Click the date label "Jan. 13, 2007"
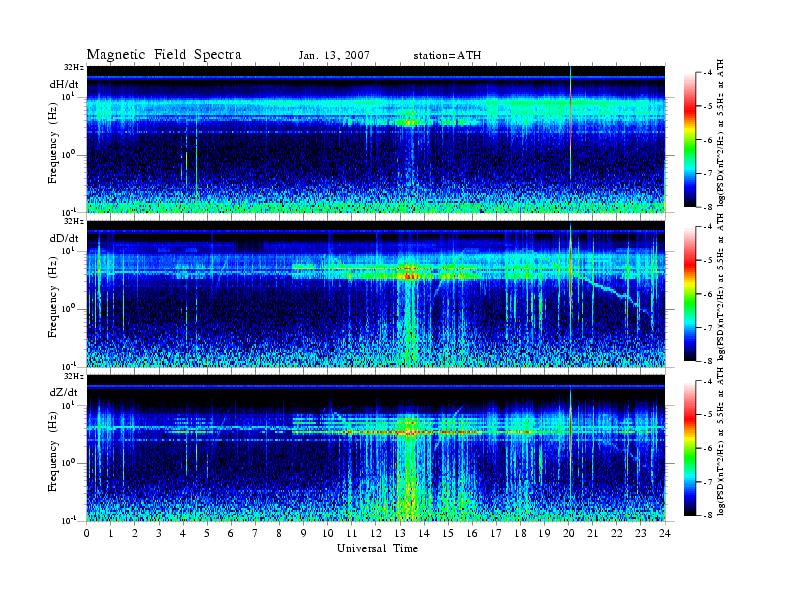The height and width of the screenshot is (612, 792). 334,55
